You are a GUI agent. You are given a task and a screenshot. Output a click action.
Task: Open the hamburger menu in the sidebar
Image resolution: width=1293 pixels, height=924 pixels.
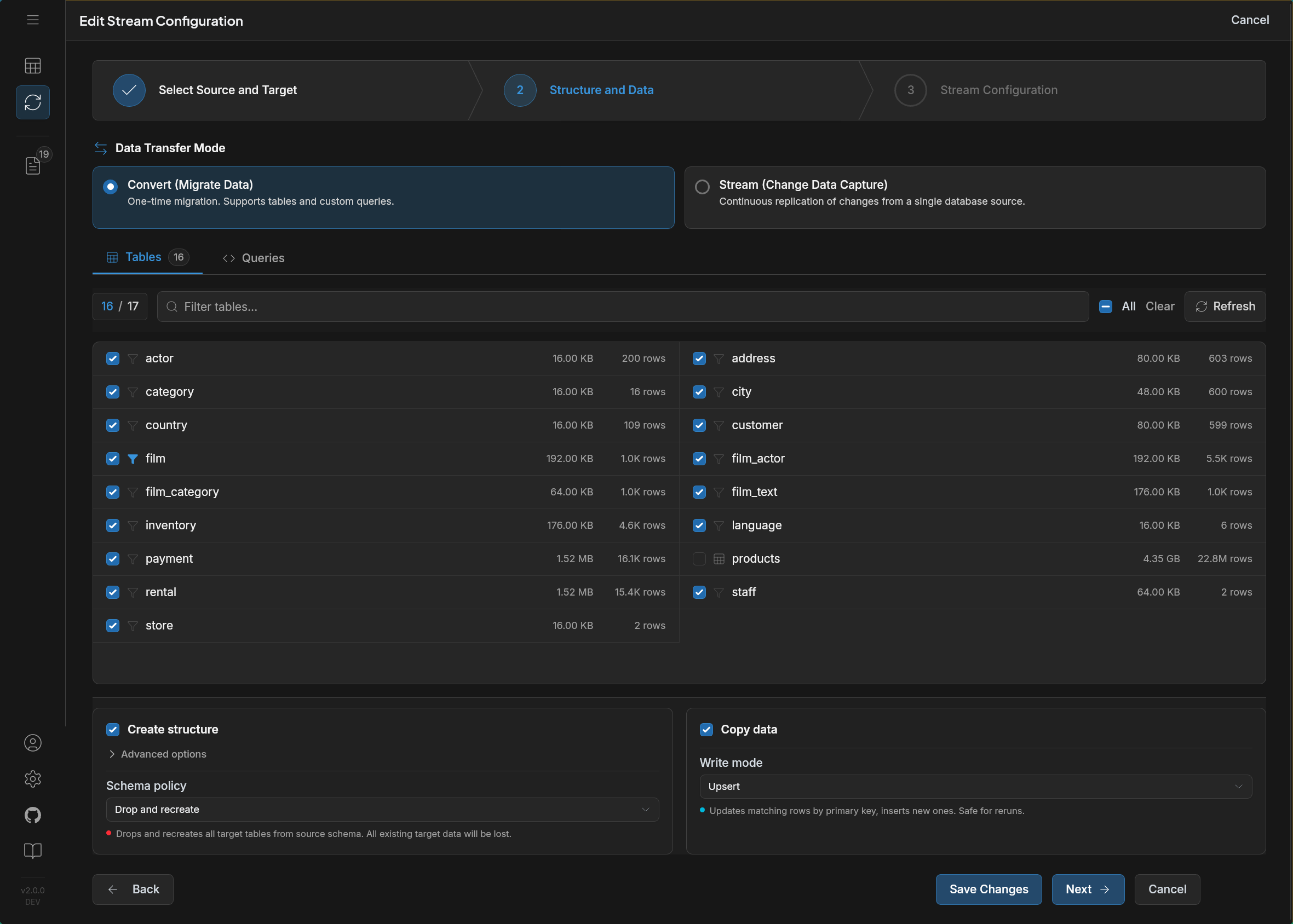click(32, 20)
